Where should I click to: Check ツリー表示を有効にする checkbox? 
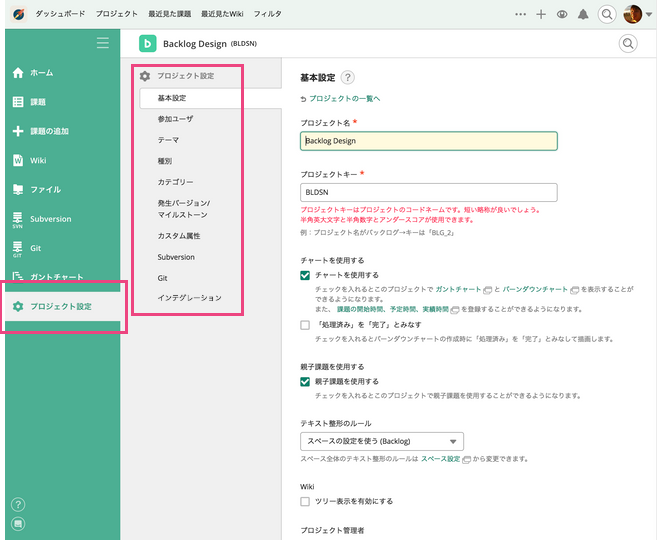pos(305,501)
